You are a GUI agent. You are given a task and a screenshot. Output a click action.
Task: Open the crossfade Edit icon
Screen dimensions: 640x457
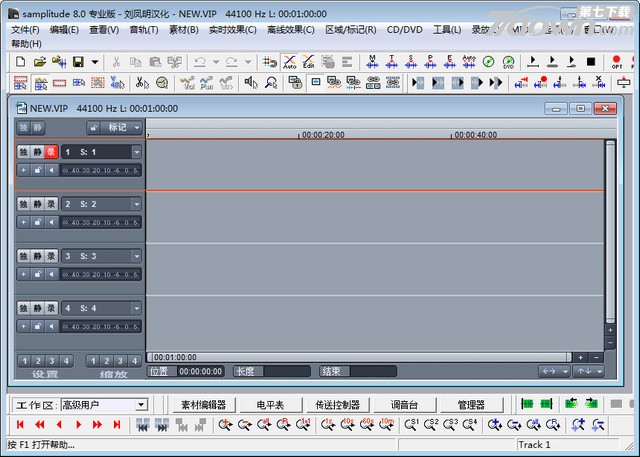click(x=309, y=62)
